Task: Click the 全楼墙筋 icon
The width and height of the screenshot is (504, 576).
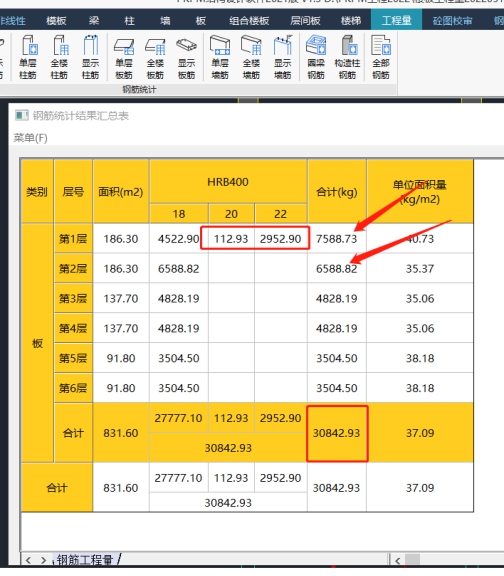Action: point(251,57)
